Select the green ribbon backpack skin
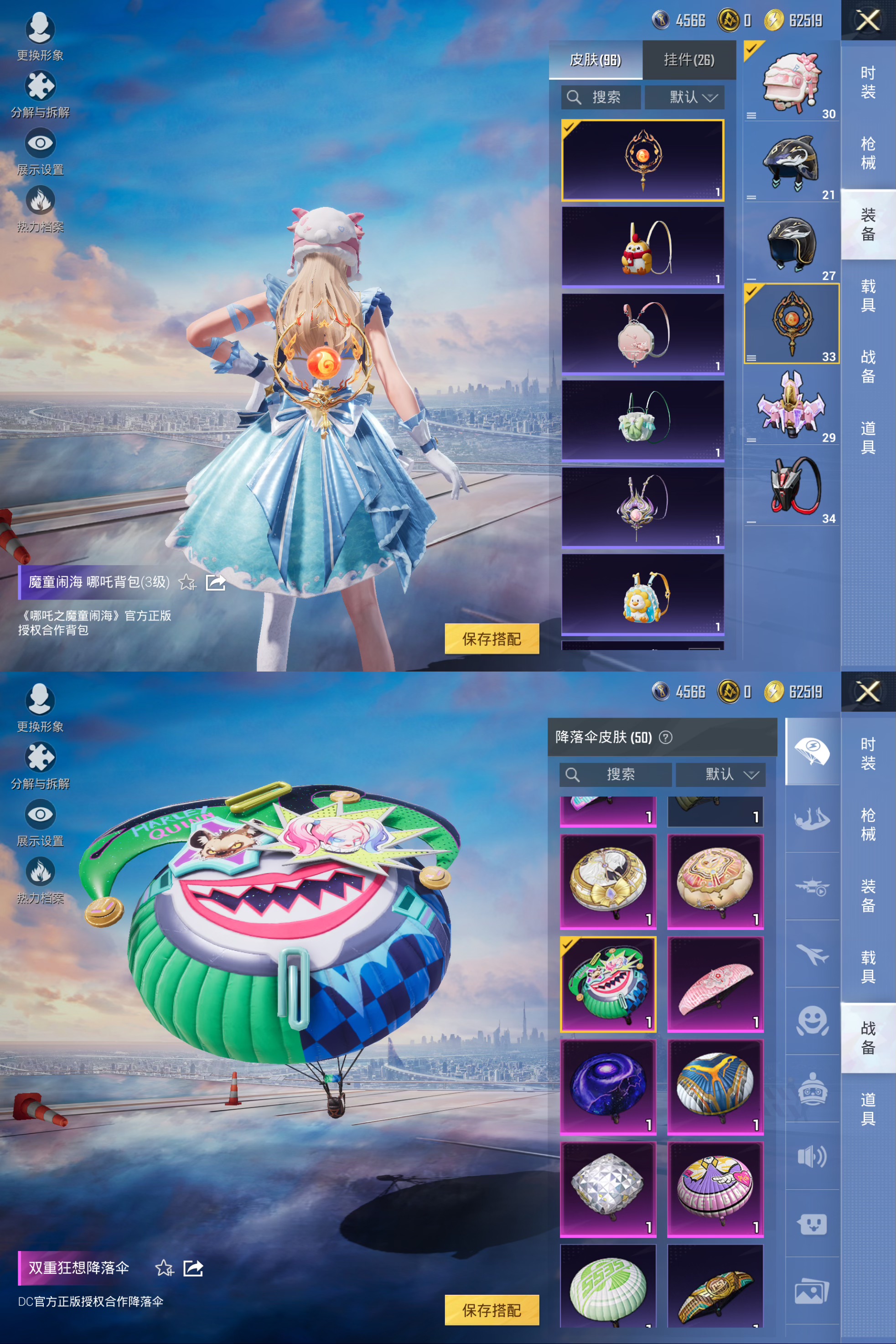This screenshot has width=896, height=1344. 643,420
